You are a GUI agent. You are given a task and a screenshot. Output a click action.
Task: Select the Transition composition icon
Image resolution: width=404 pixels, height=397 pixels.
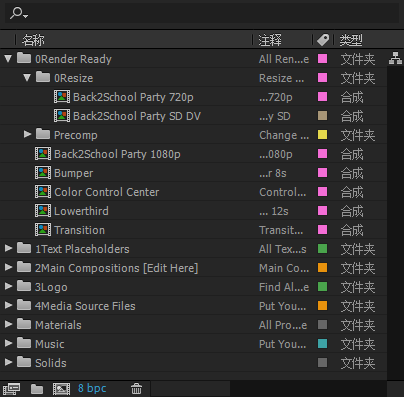(43, 230)
